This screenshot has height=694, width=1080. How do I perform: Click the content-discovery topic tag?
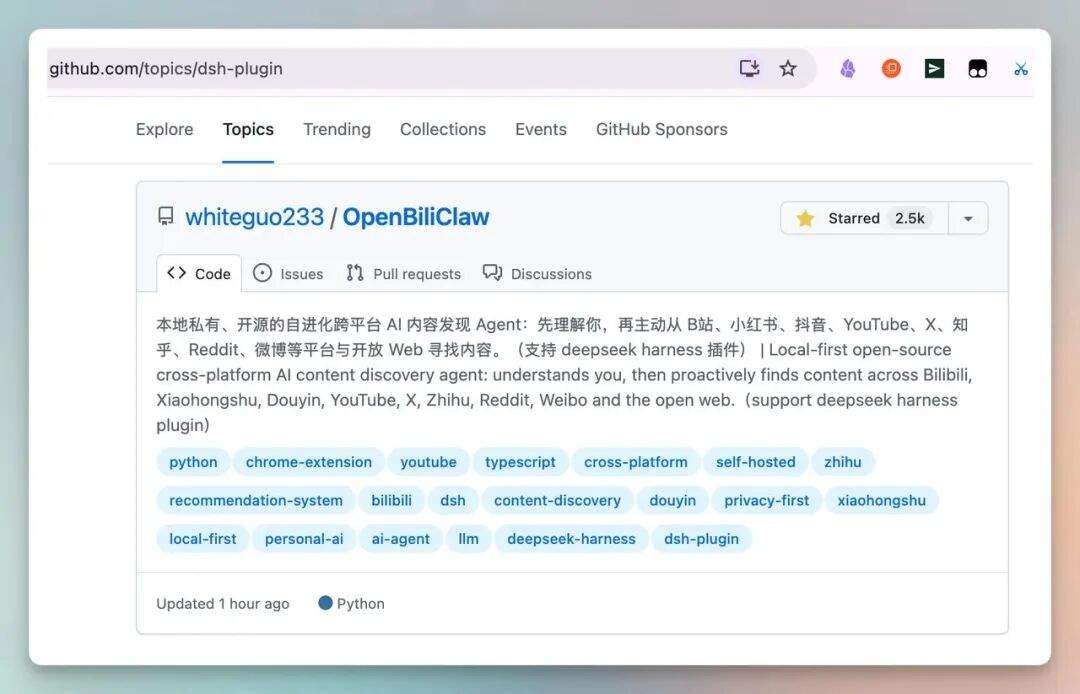coord(557,501)
